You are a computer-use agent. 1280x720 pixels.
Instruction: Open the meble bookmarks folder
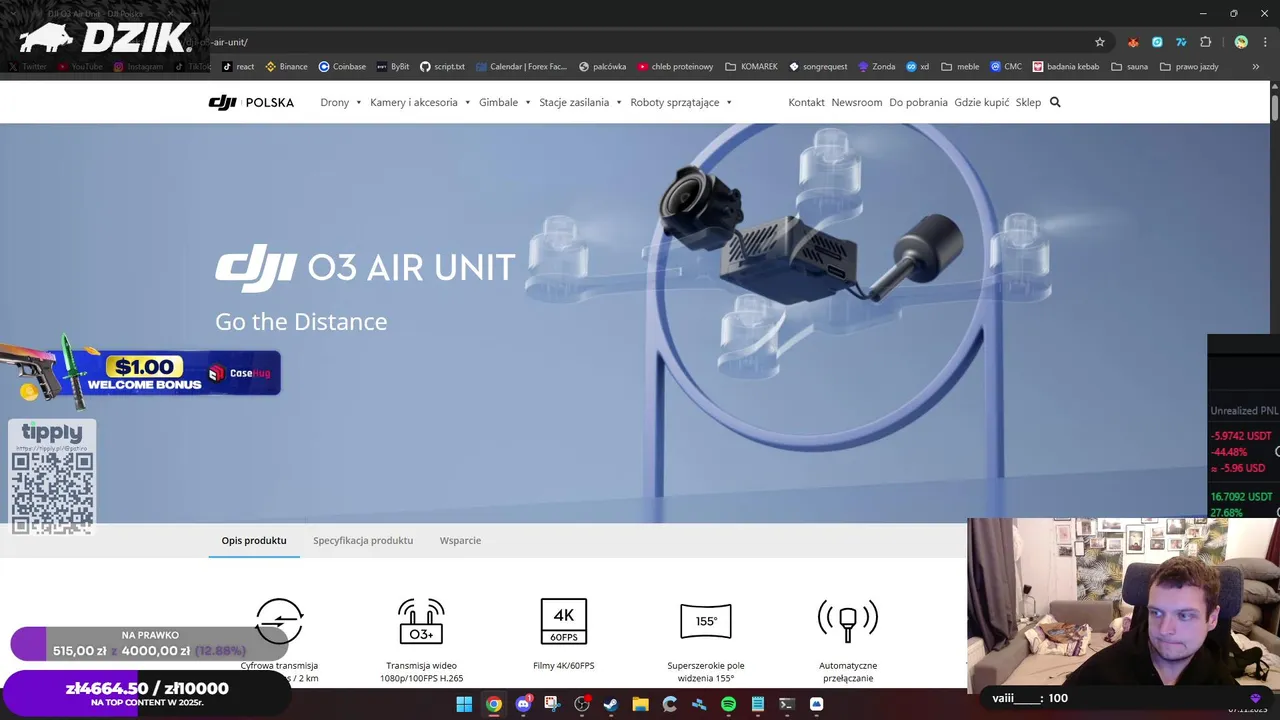[960, 67]
